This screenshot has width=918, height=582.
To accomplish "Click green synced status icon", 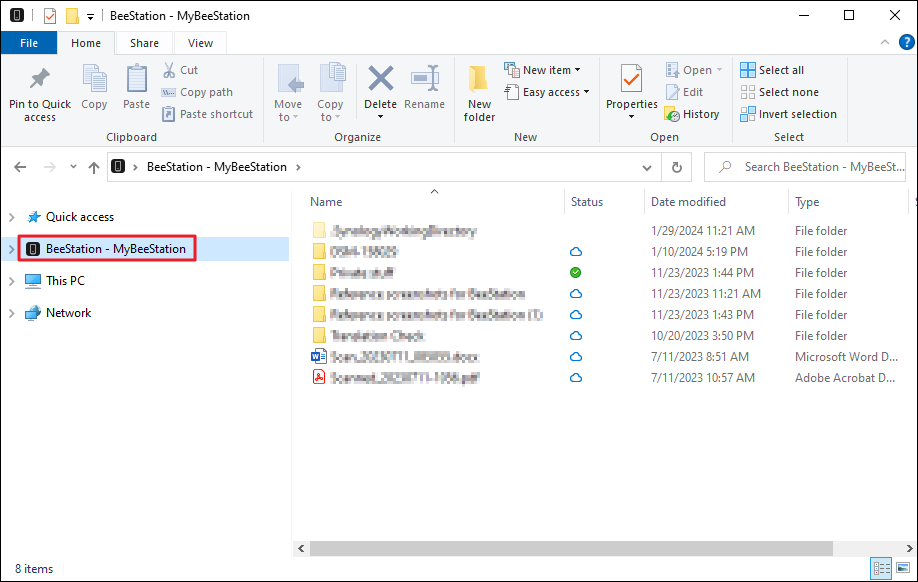I will 576,272.
